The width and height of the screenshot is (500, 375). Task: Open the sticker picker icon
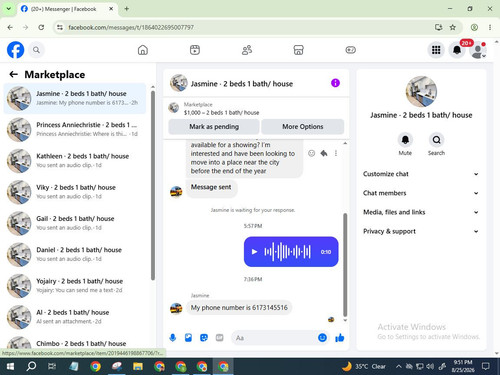click(204, 338)
